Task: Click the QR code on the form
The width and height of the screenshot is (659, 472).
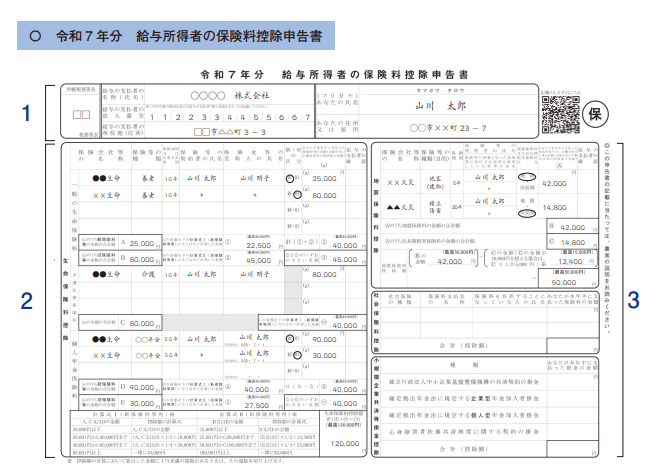Action: click(559, 115)
